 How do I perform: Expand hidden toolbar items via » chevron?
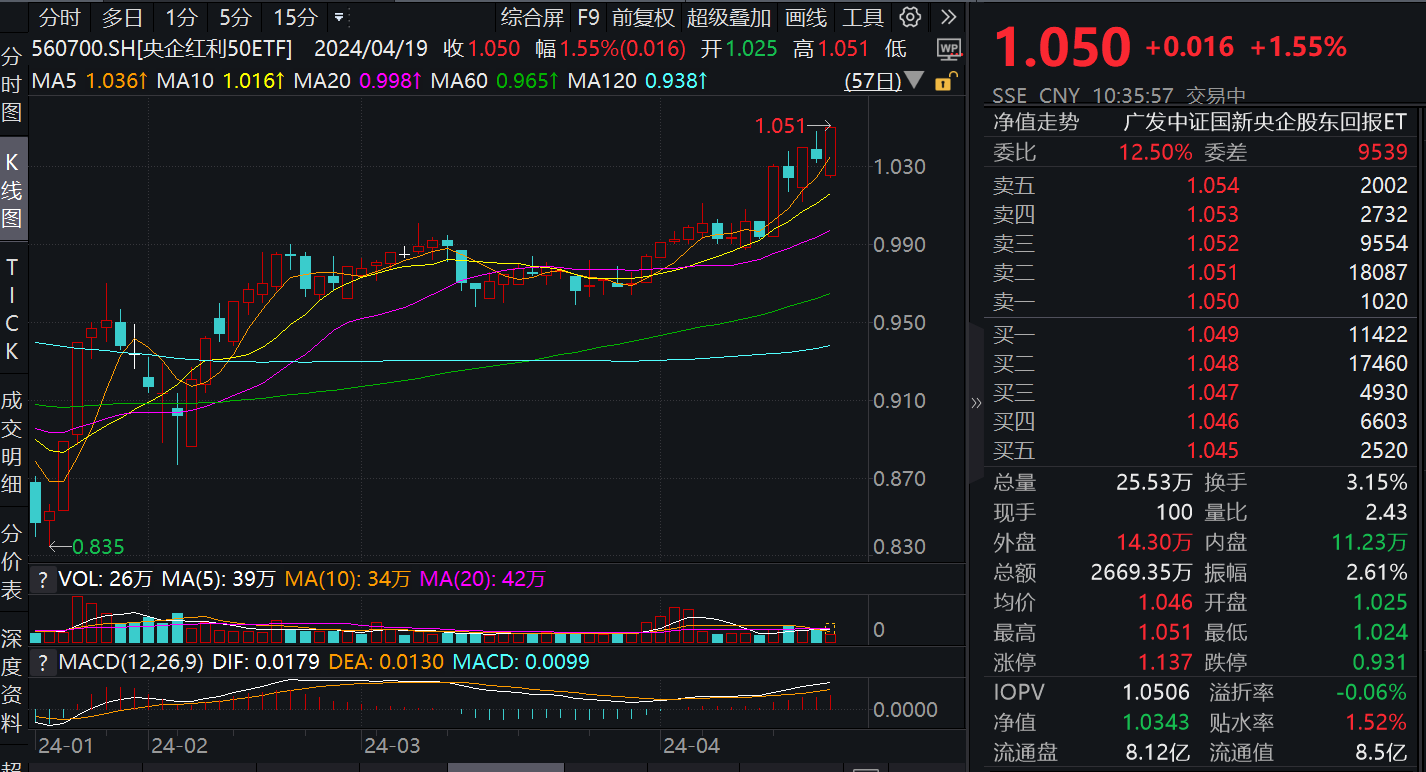pos(947,17)
